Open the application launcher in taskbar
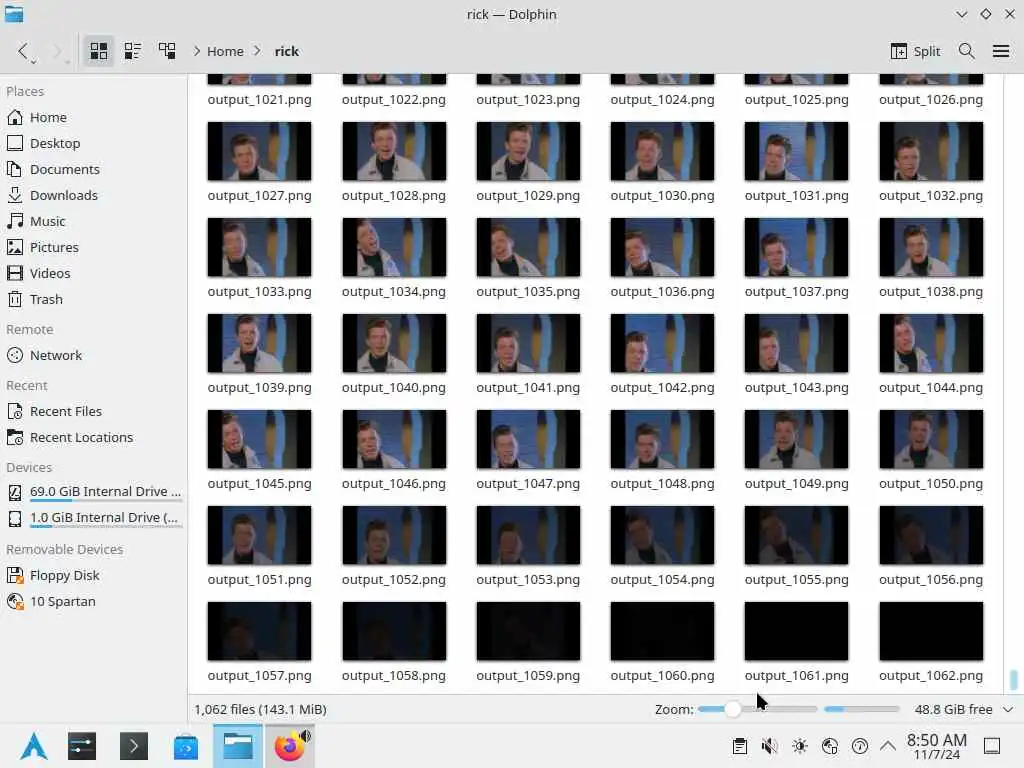 coord(33,746)
